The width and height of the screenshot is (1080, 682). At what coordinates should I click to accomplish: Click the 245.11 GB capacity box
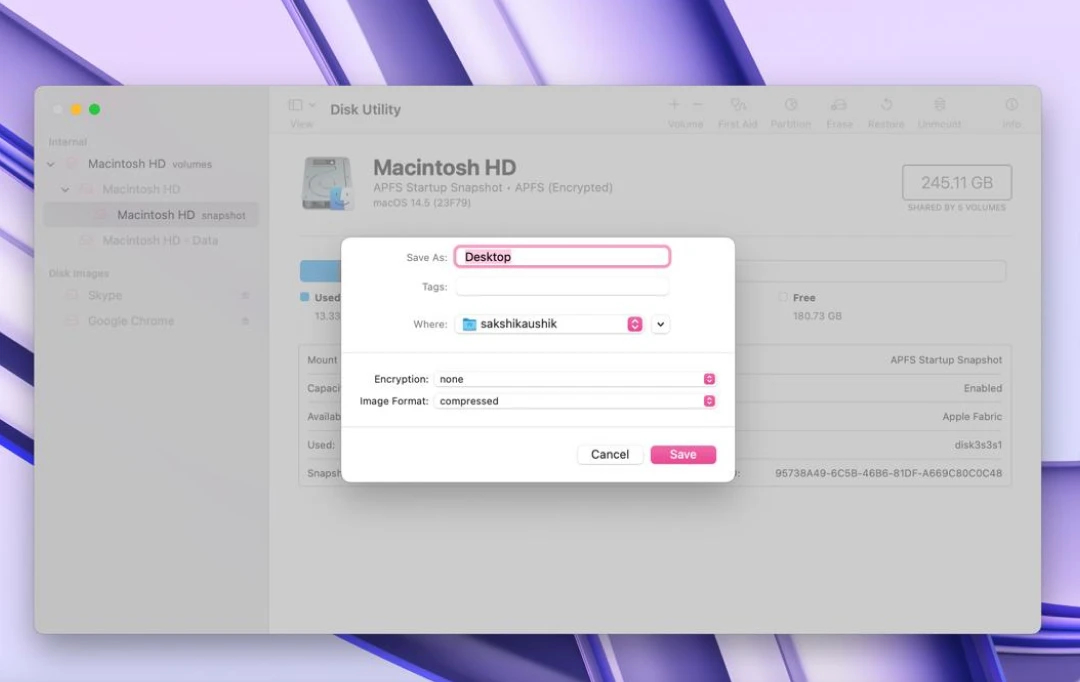957,183
